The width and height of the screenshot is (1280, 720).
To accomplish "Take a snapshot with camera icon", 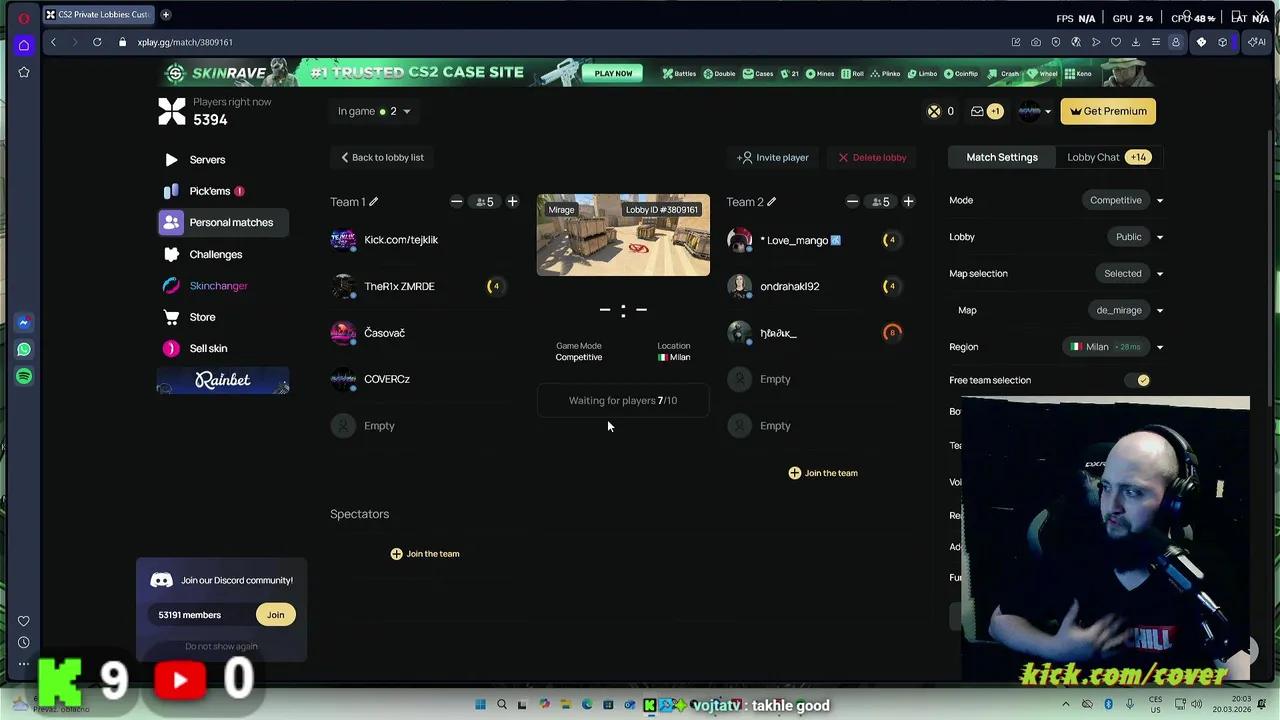I will (x=1036, y=42).
